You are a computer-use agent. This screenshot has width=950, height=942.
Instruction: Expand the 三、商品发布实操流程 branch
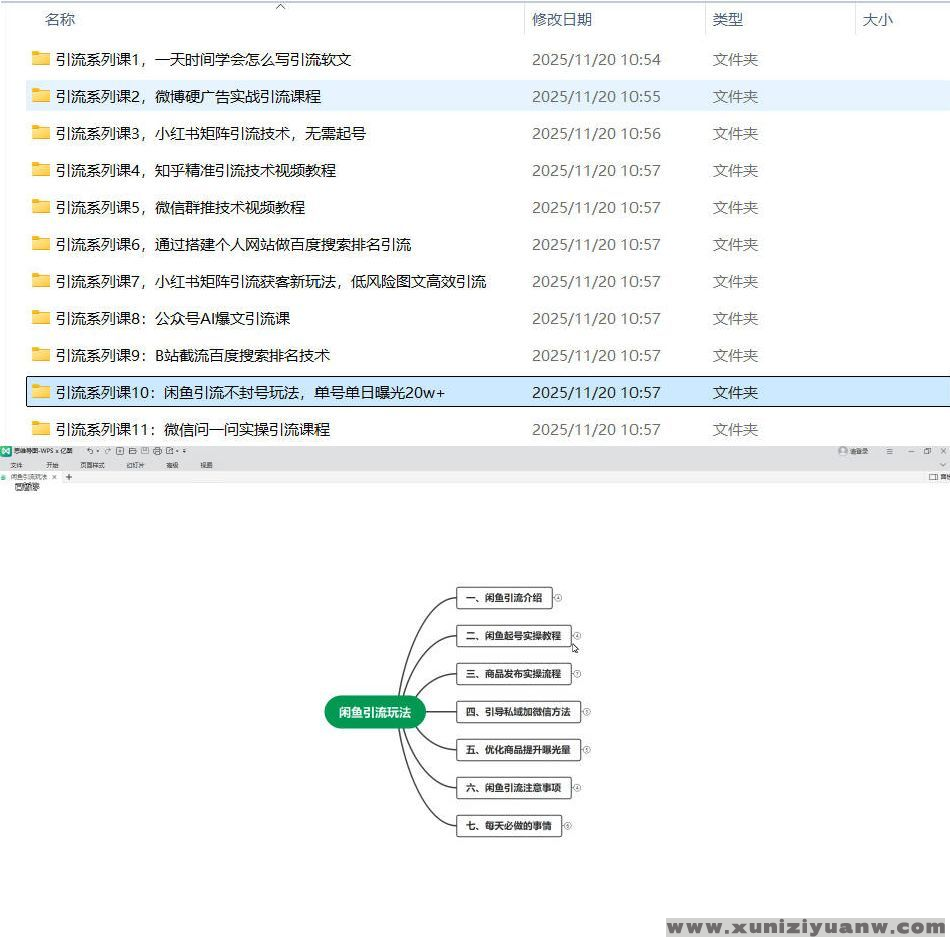[577, 674]
